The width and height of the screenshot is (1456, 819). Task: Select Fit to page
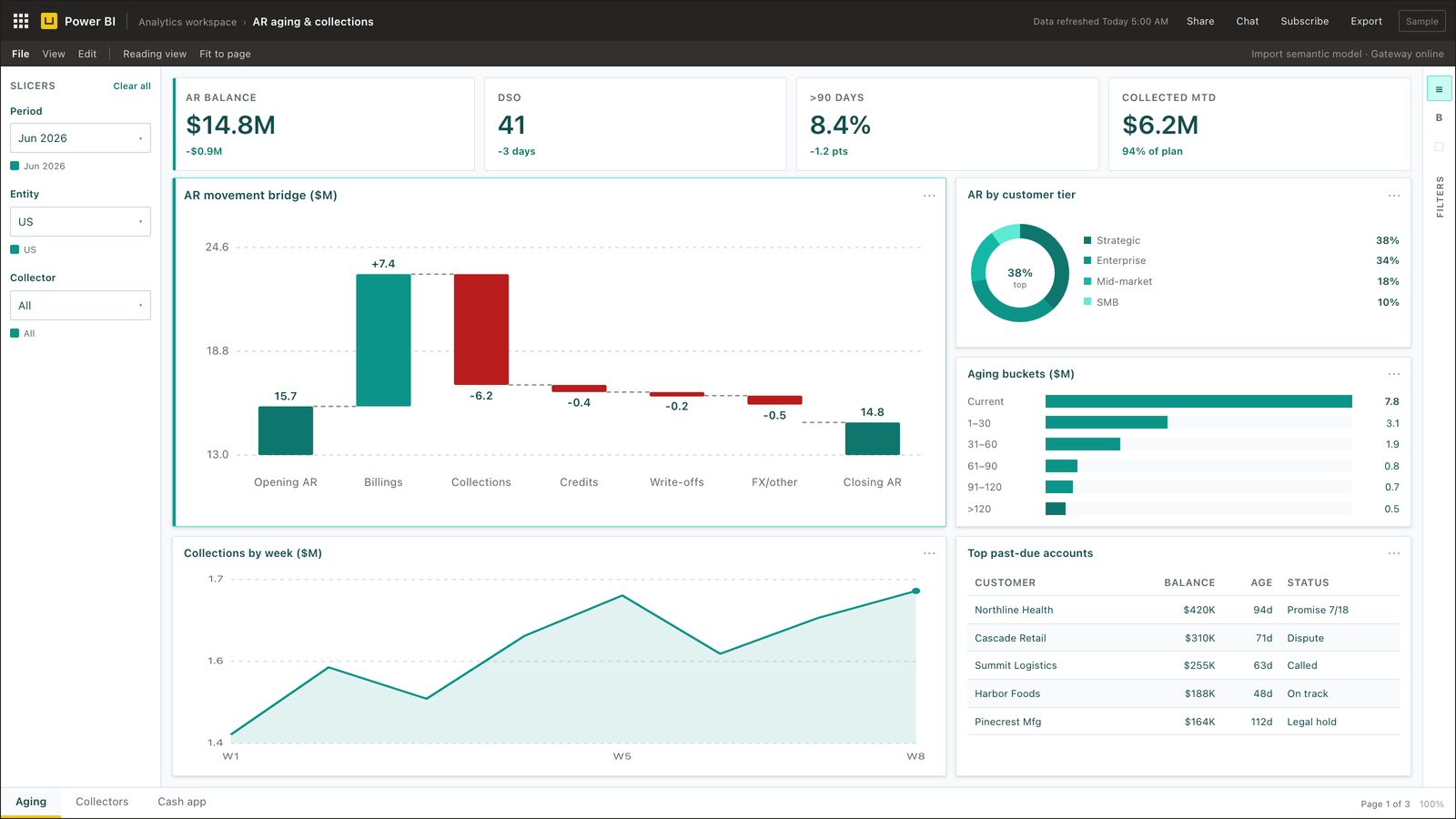[x=225, y=54]
